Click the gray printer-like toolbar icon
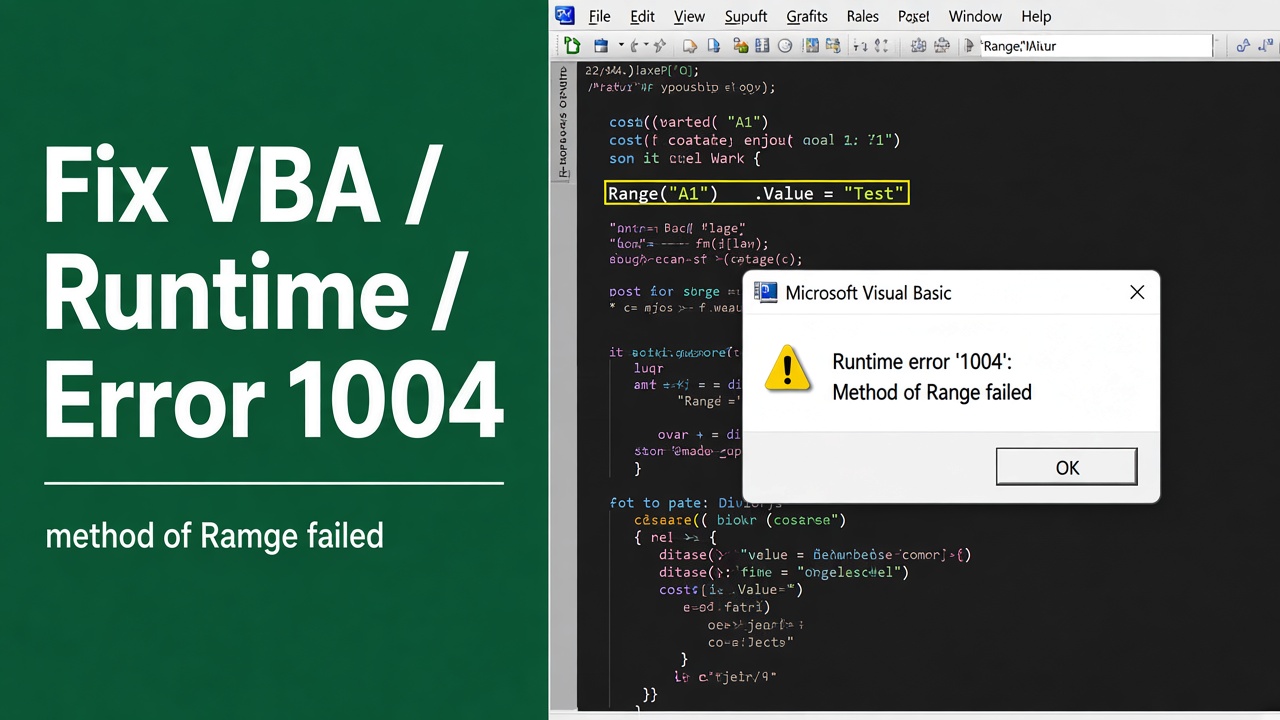The width and height of the screenshot is (1280, 720). click(x=941, y=45)
